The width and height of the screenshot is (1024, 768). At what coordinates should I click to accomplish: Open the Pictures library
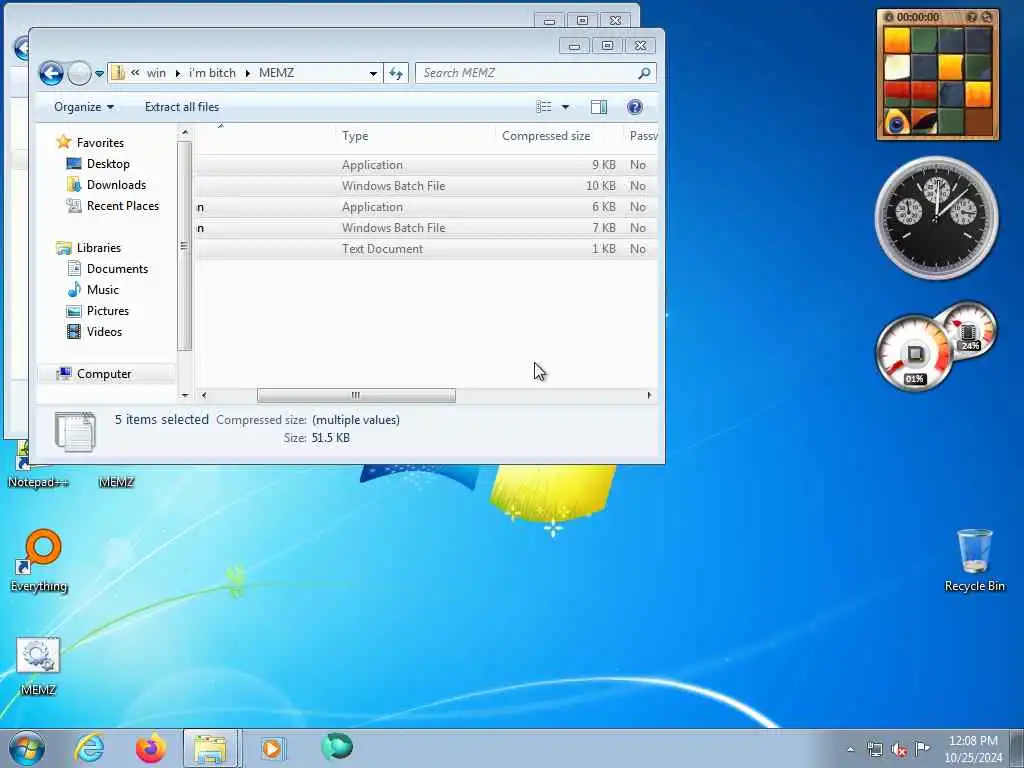point(108,311)
